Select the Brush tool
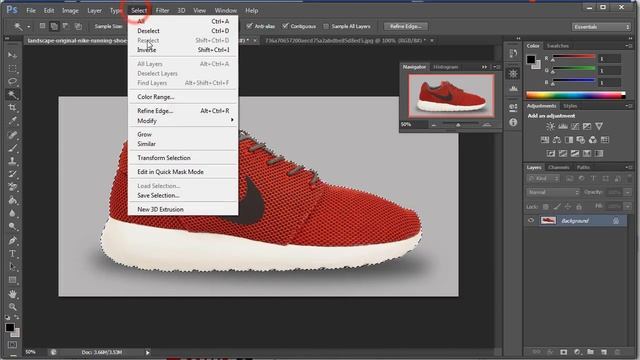Screen dimensions: 640x360 point(12,148)
